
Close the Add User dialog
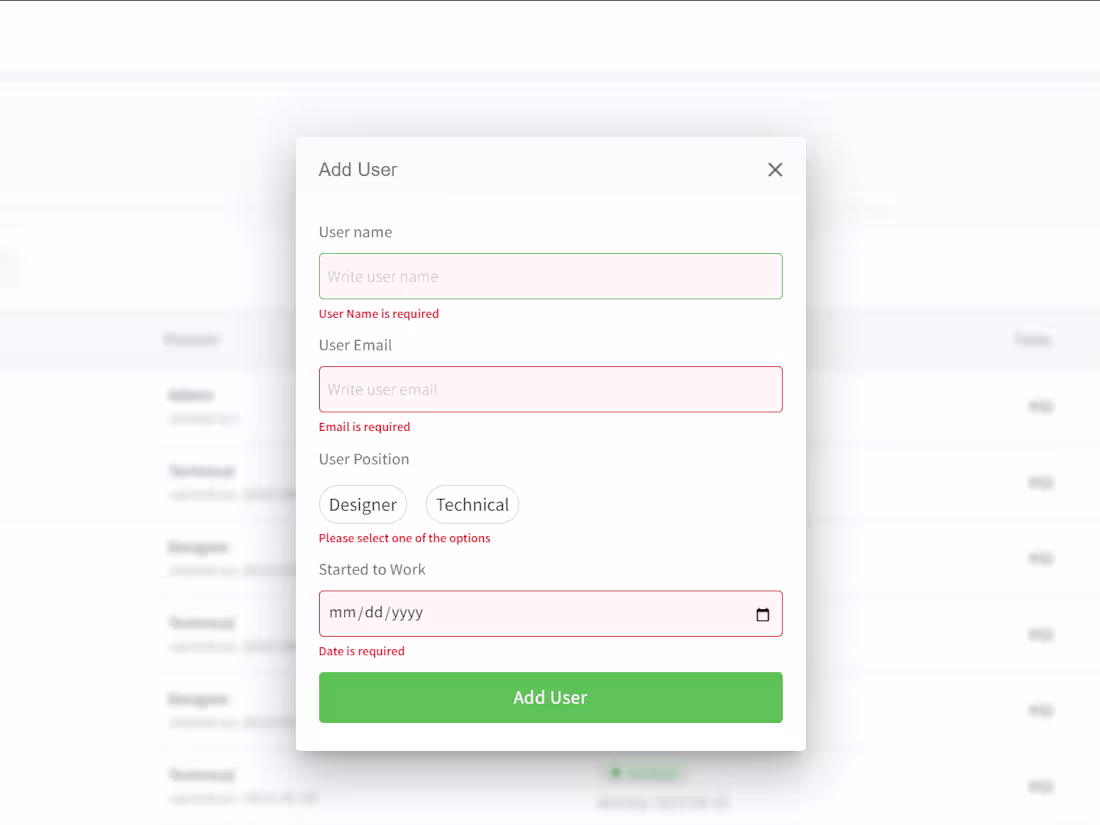click(x=775, y=170)
